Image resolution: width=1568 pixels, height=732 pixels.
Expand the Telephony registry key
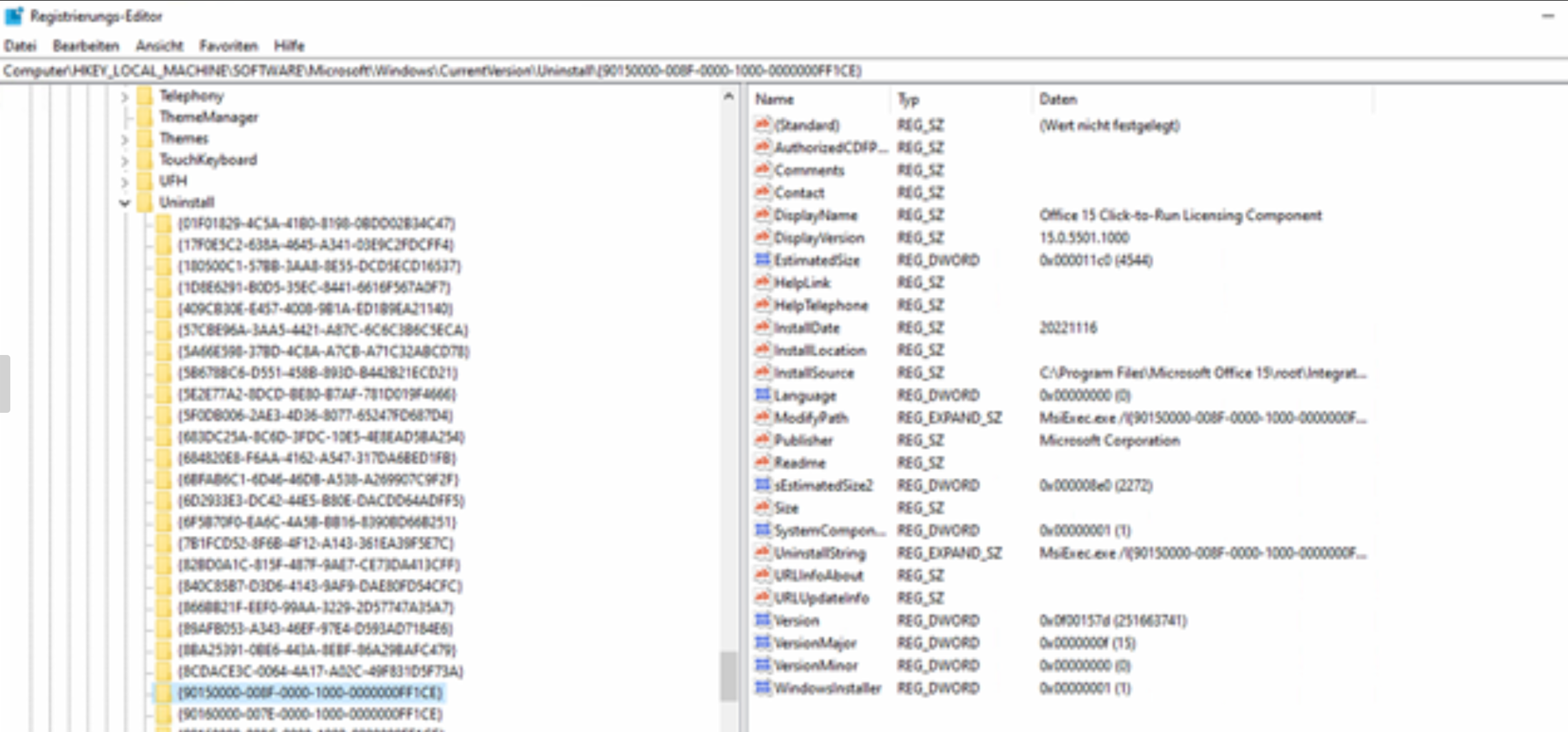click(x=124, y=97)
